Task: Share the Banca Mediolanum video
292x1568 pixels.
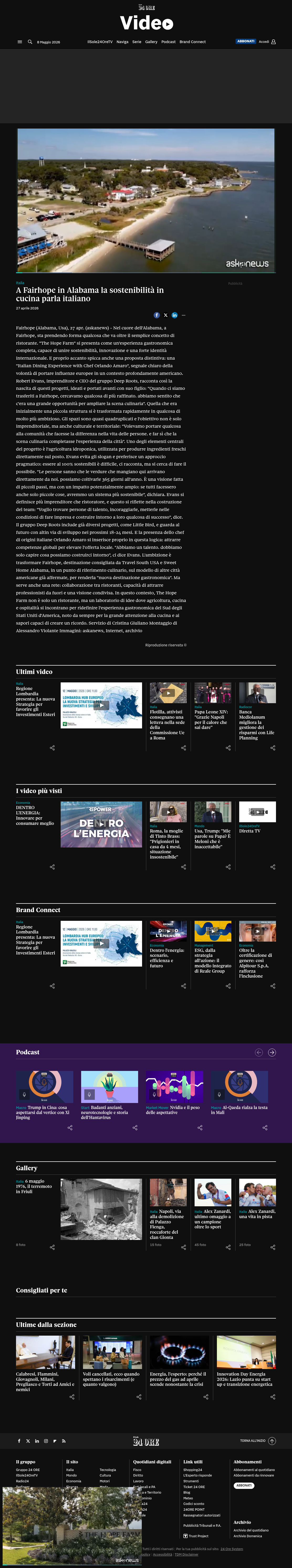Action: (x=273, y=748)
